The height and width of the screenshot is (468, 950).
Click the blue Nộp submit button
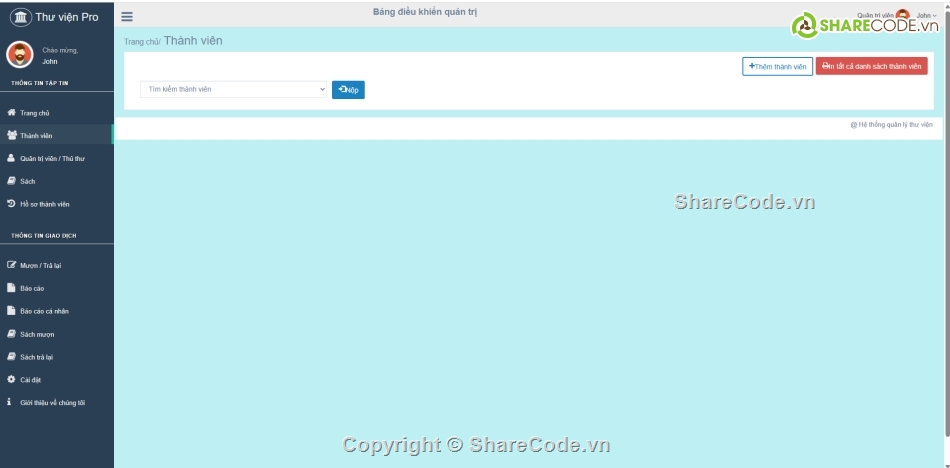coord(348,90)
